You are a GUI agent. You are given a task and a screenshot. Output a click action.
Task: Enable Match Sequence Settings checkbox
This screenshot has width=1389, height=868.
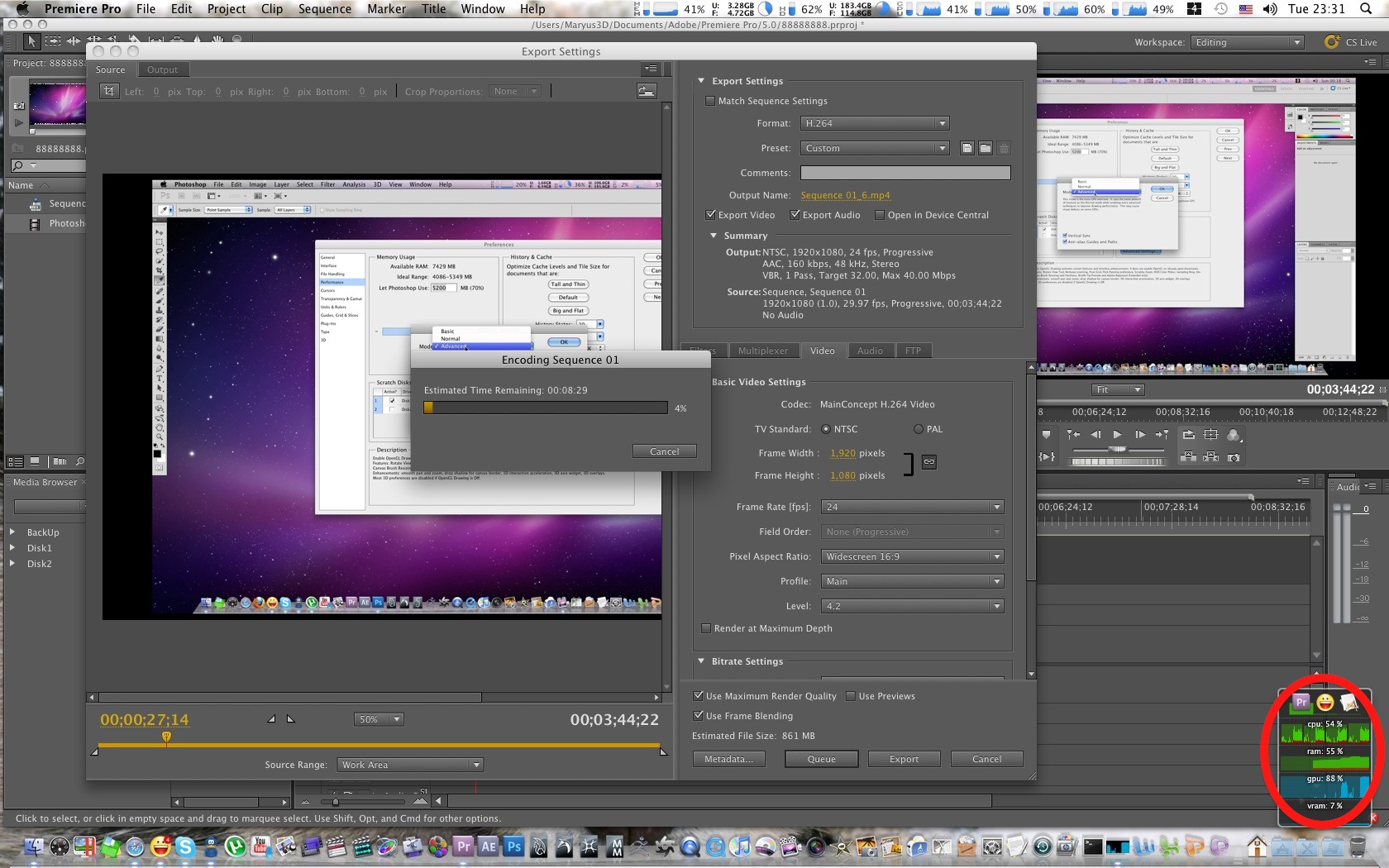click(x=709, y=101)
